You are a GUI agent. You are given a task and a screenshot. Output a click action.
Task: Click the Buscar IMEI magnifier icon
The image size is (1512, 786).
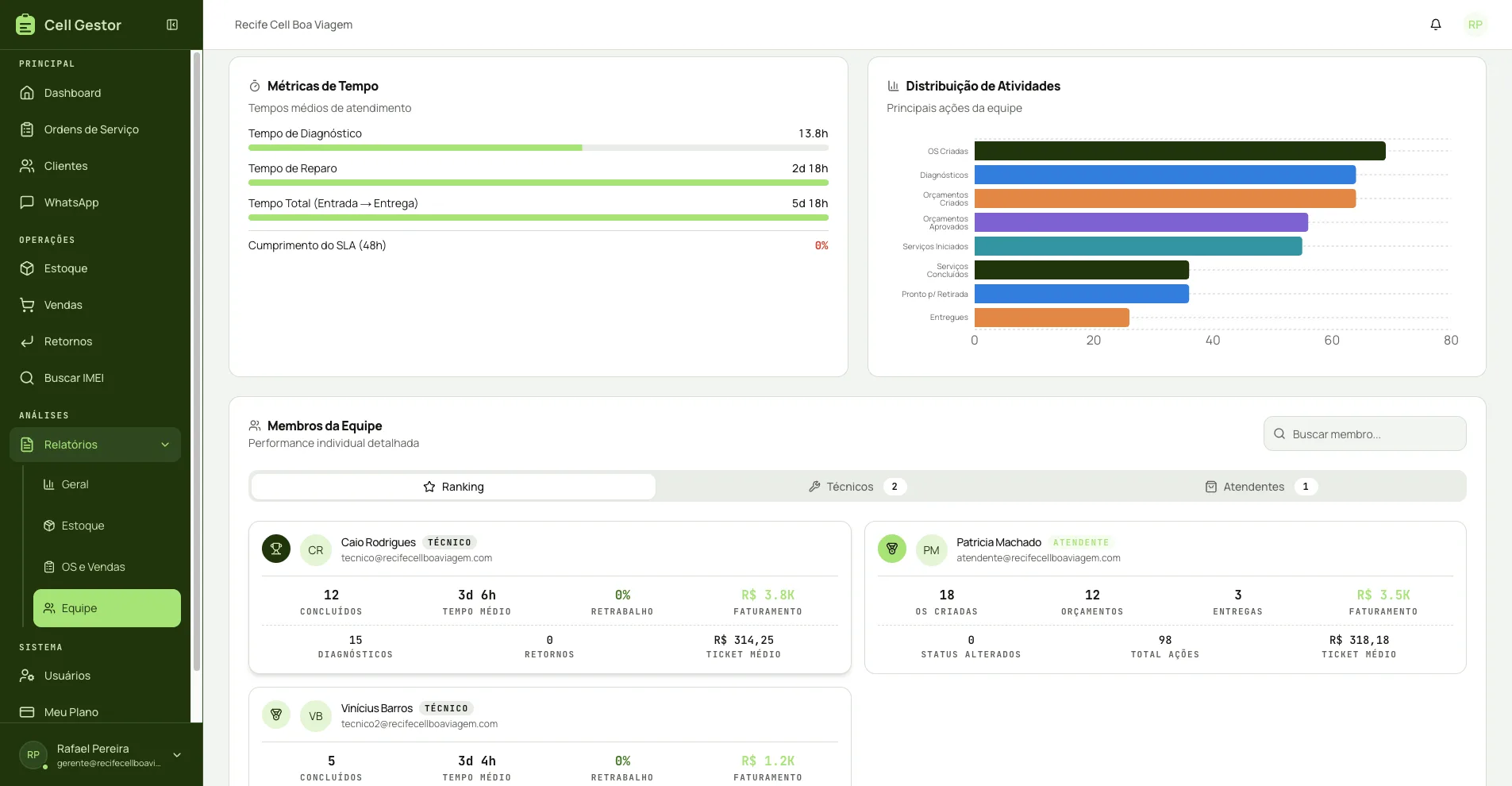point(27,378)
